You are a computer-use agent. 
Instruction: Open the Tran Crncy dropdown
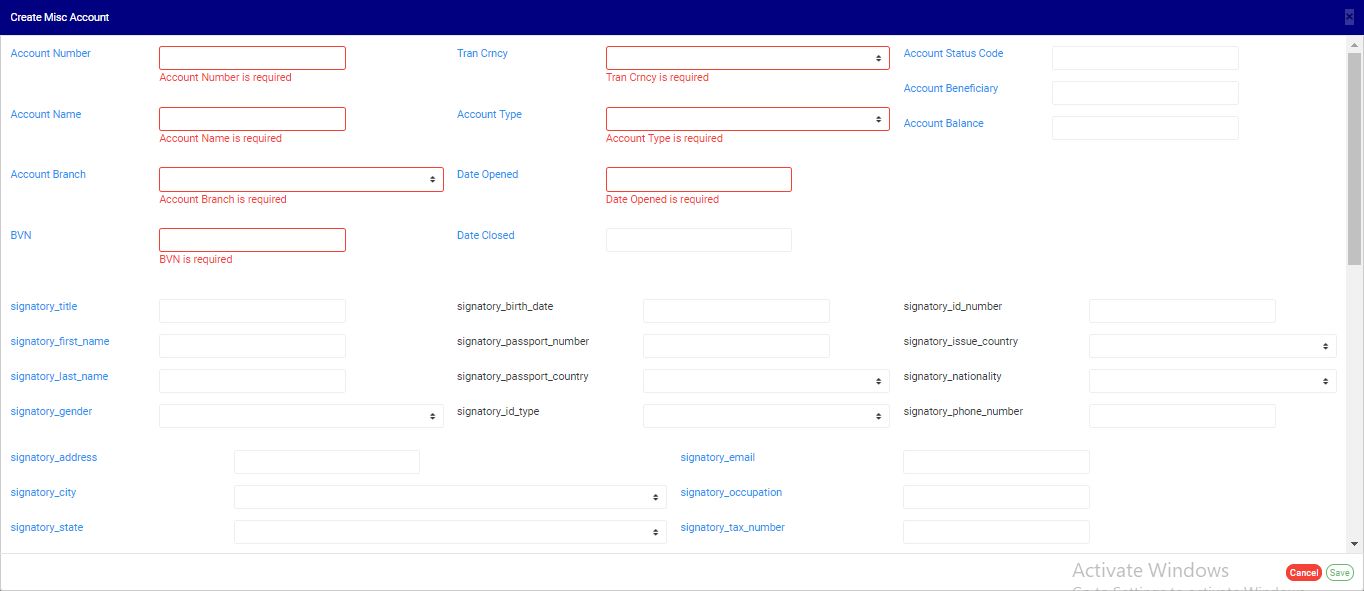[x=747, y=58]
